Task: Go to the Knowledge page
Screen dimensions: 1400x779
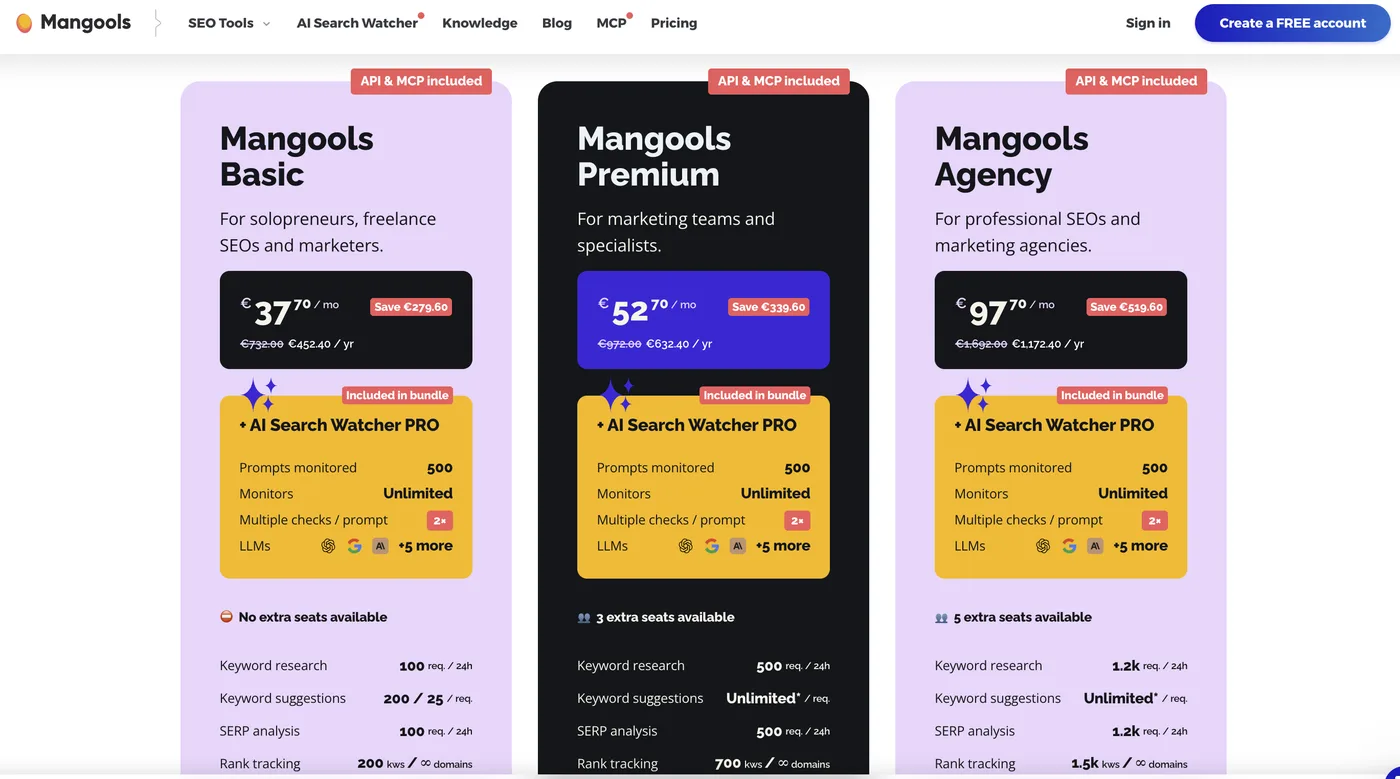Action: tap(480, 23)
